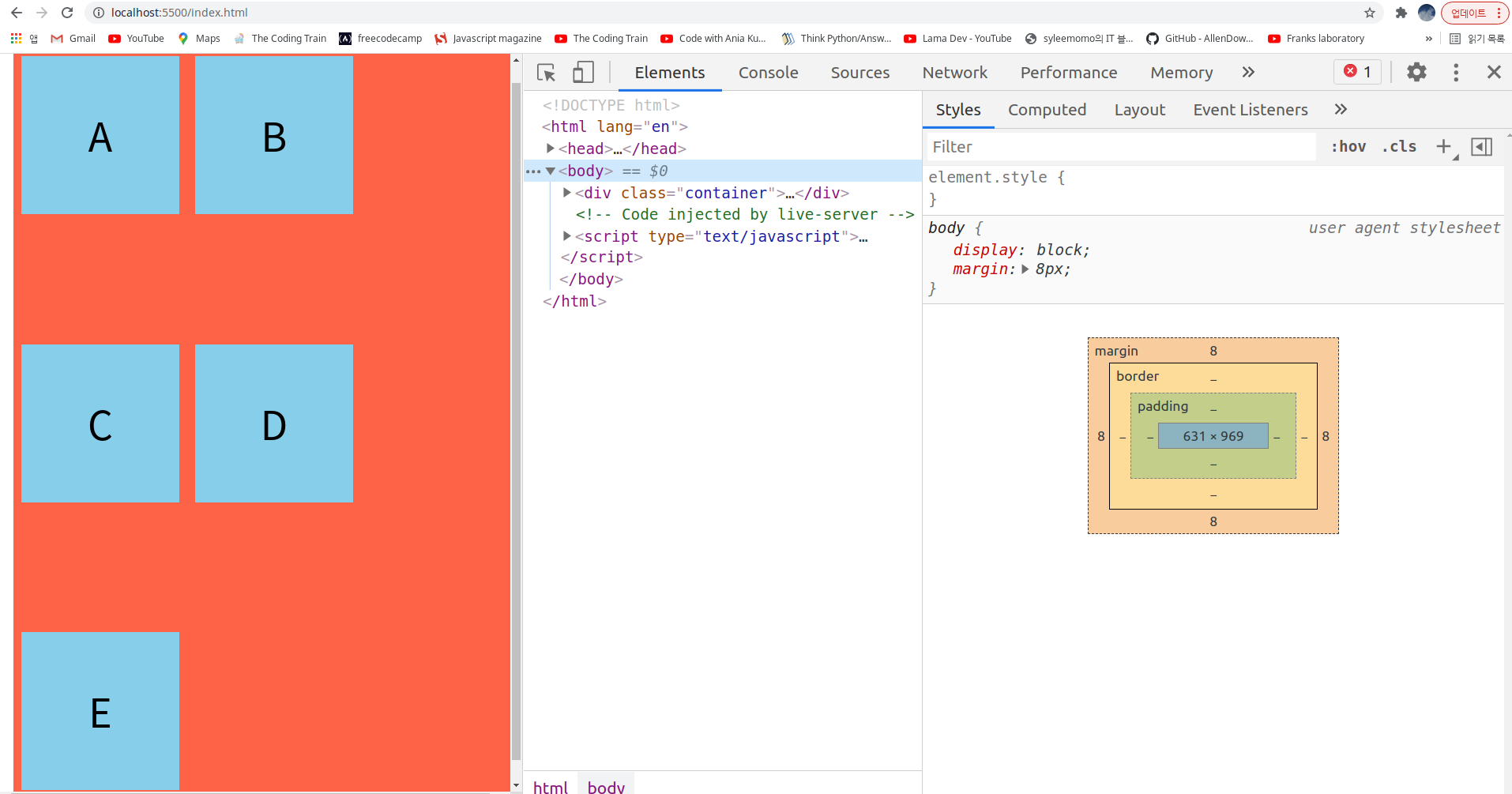1512x794 pixels.
Task: Go forward with the browser forward arrow
Action: [x=42, y=13]
